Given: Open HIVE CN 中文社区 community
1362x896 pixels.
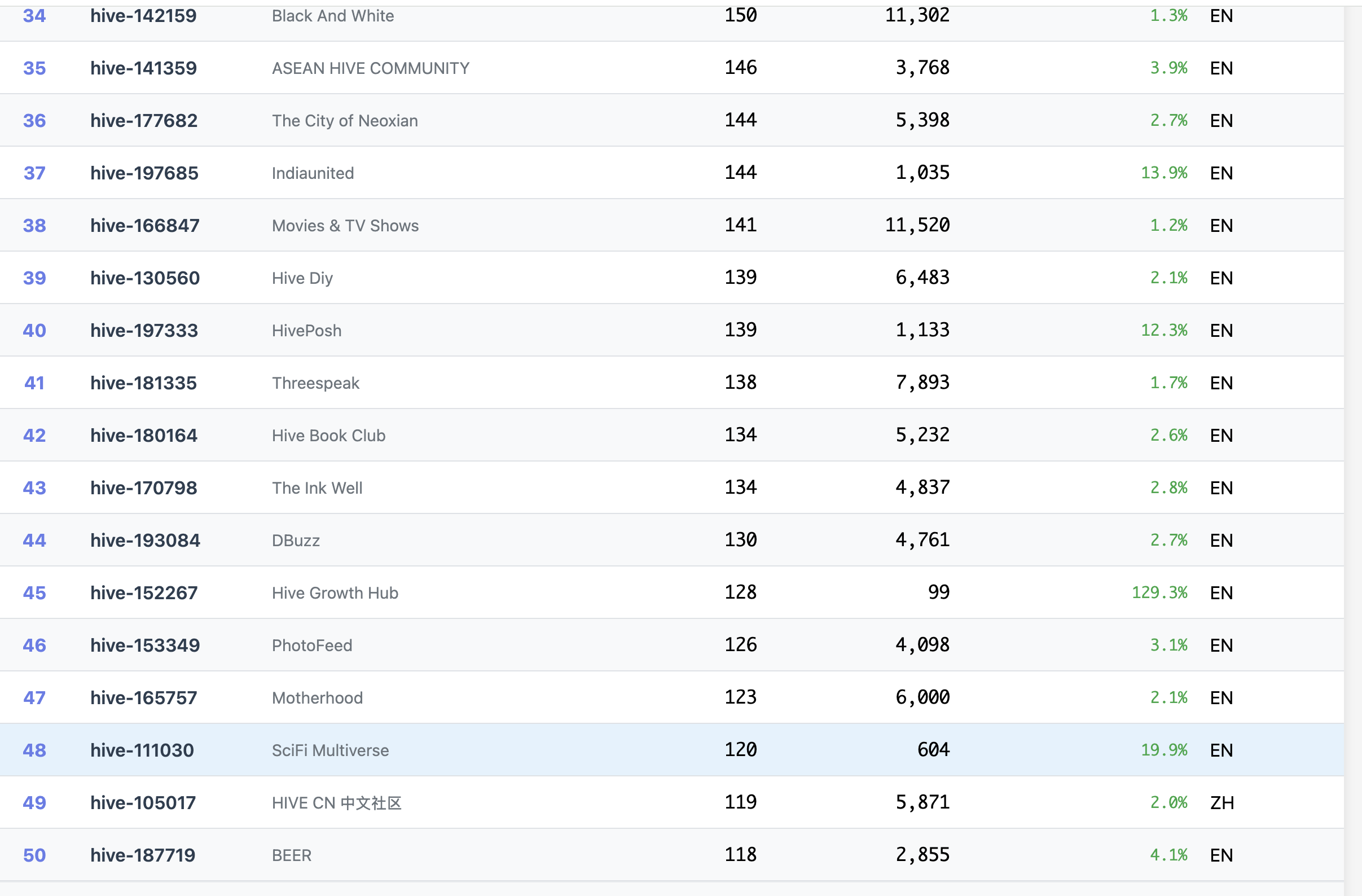Looking at the screenshot, I should 336,803.
